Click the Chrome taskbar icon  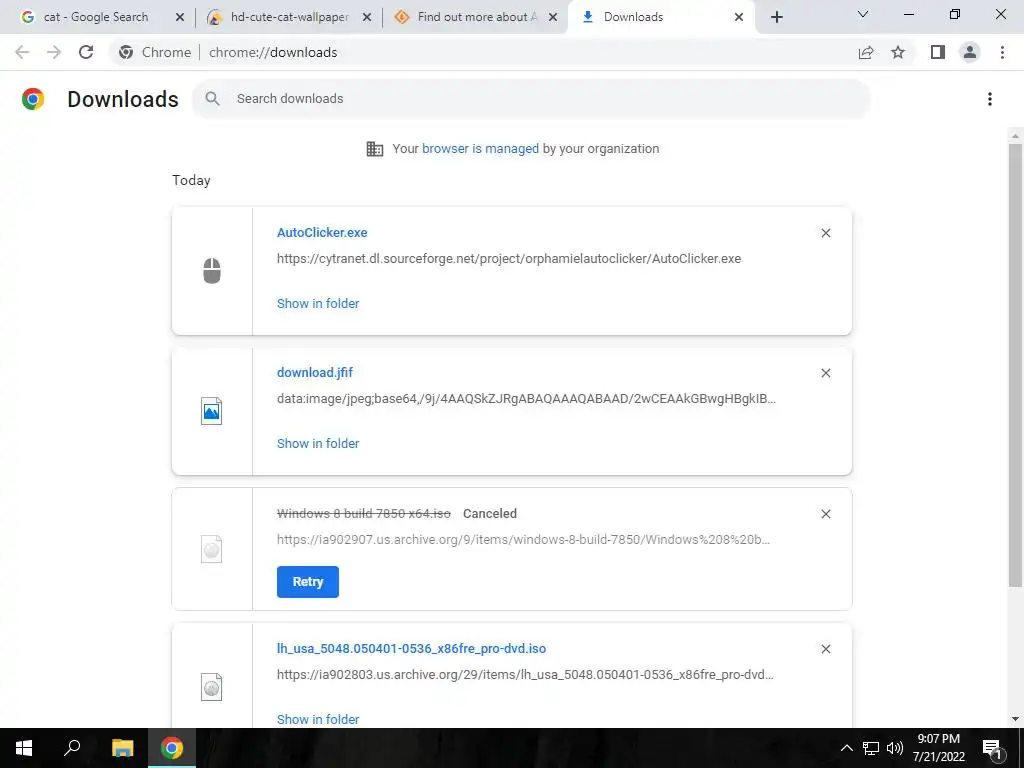[172, 748]
